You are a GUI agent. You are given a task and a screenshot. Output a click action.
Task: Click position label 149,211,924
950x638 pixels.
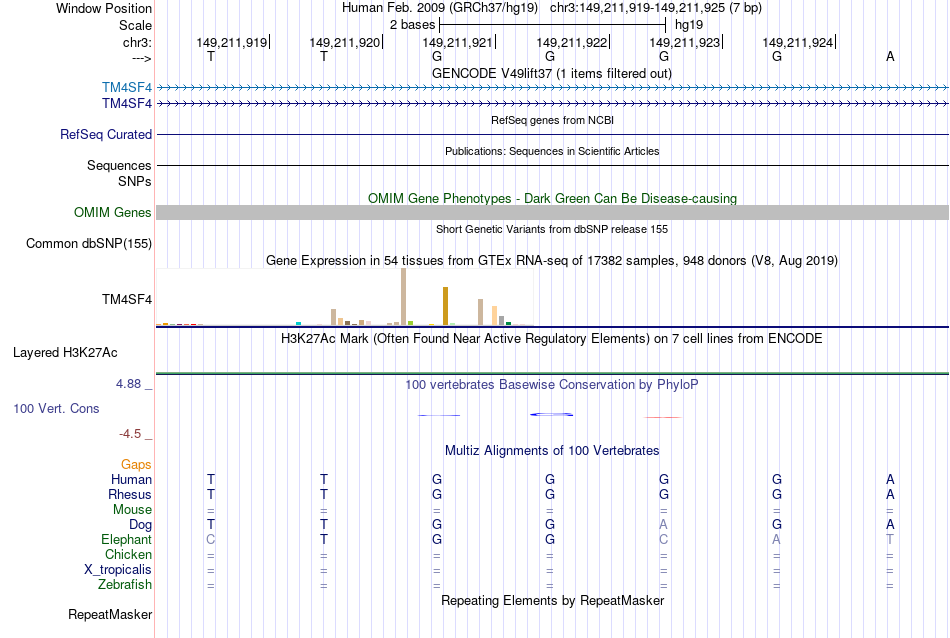(x=797, y=42)
